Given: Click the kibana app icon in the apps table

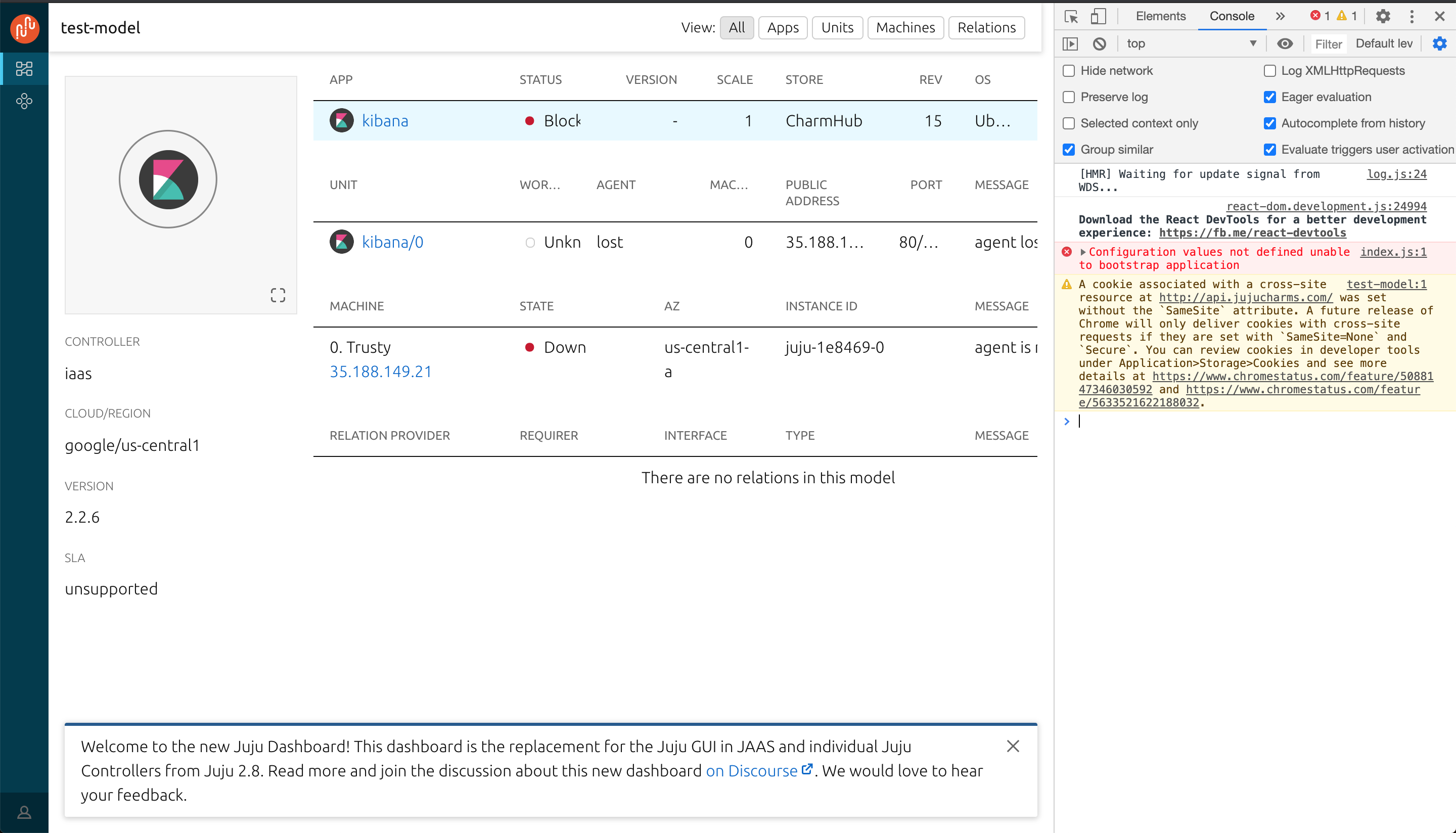Looking at the screenshot, I should pyautogui.click(x=342, y=121).
